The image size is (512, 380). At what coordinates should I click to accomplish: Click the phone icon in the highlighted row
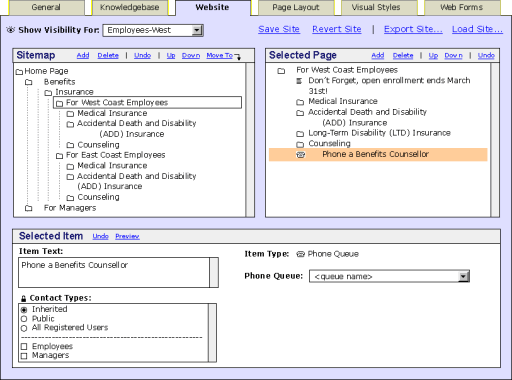[301, 155]
